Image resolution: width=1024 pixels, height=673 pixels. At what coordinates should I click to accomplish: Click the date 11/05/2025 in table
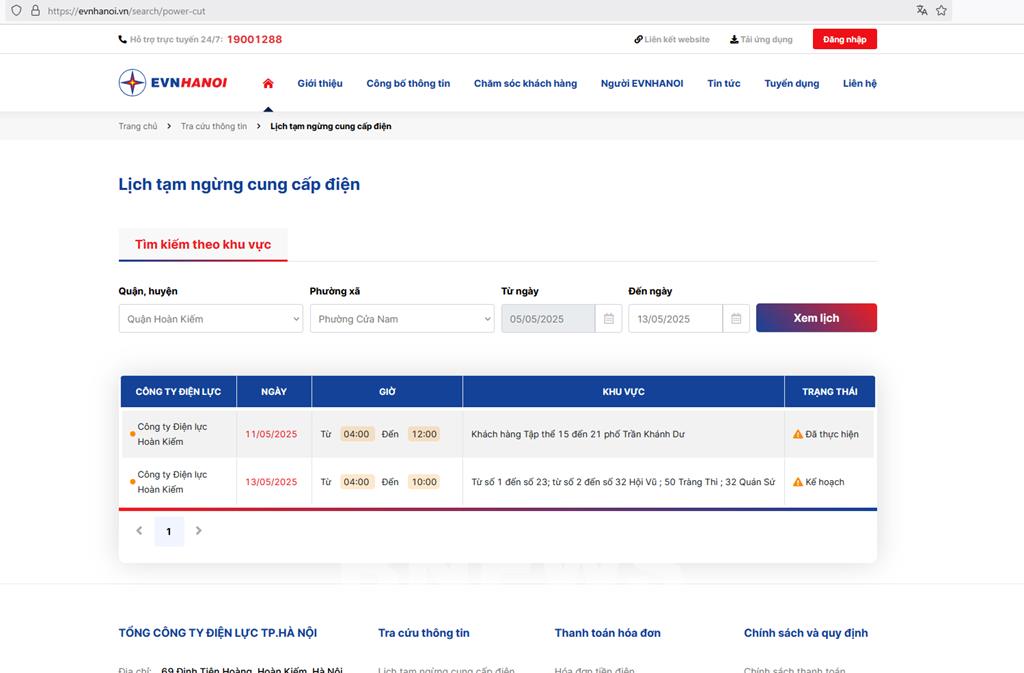(271, 434)
